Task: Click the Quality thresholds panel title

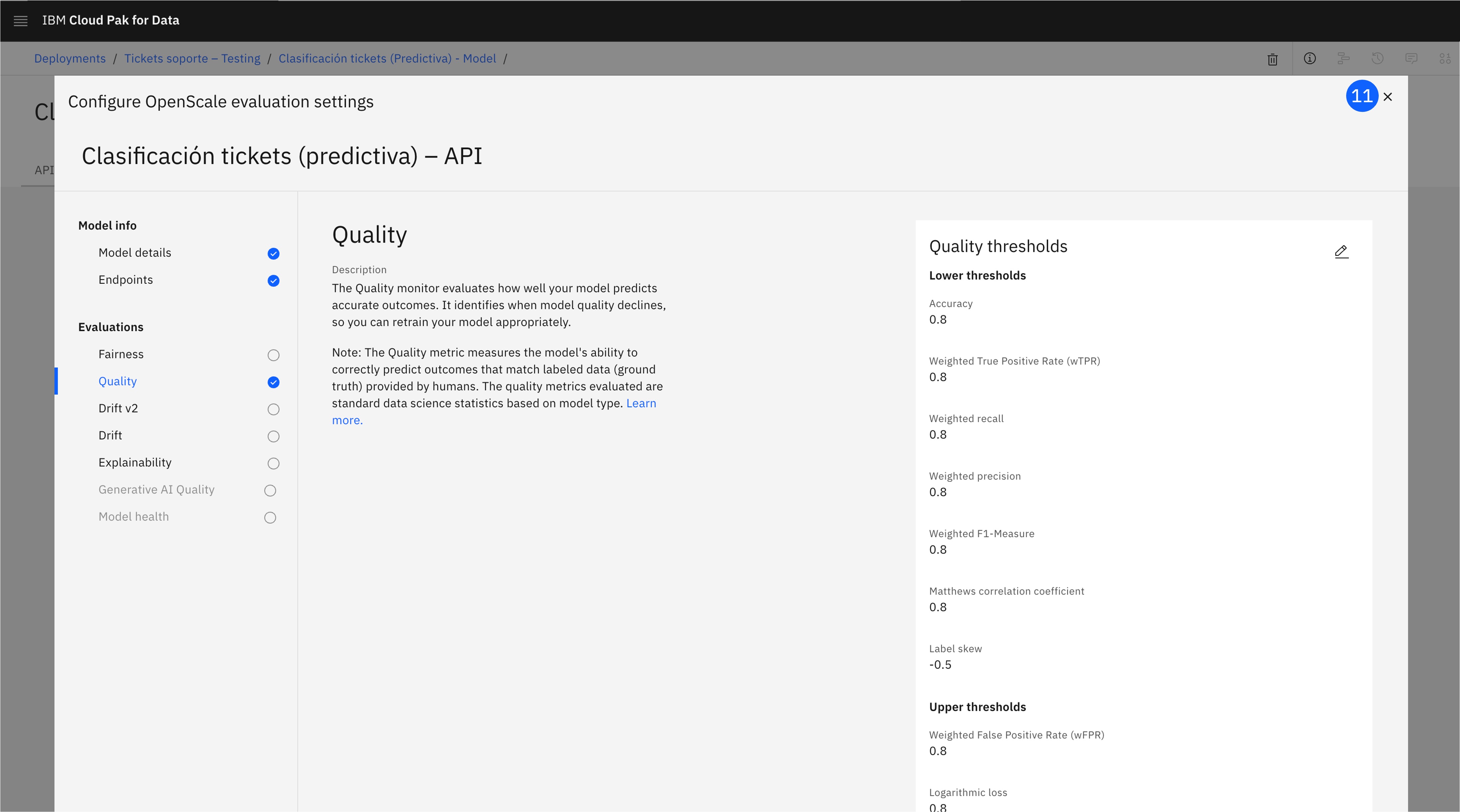Action: click(998, 247)
